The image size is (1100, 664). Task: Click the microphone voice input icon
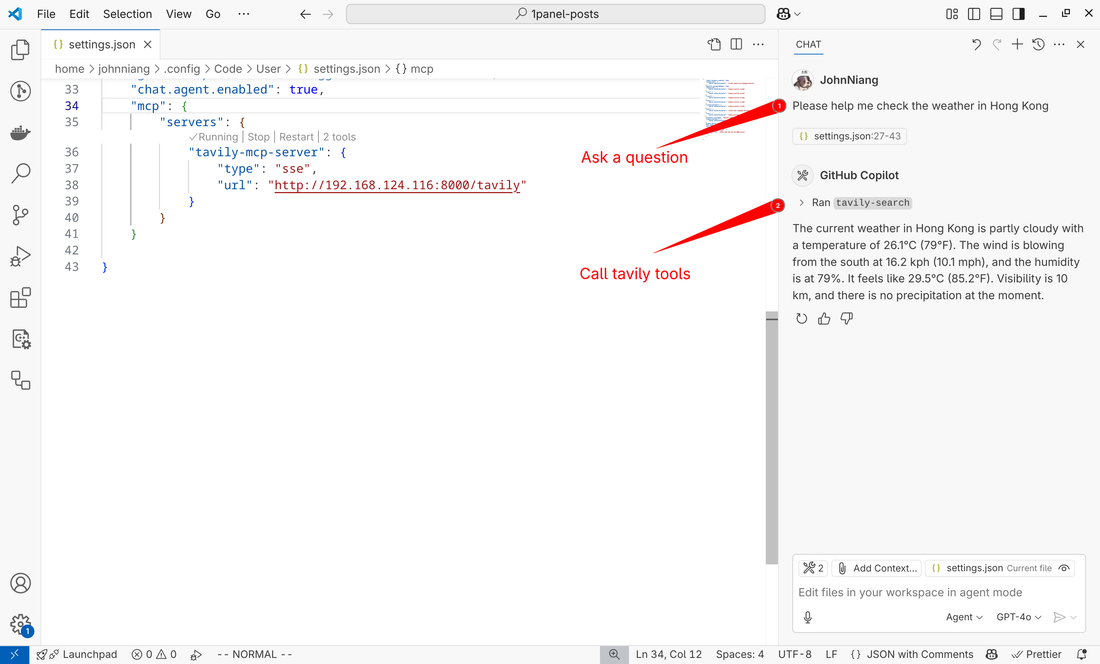pyautogui.click(x=808, y=617)
